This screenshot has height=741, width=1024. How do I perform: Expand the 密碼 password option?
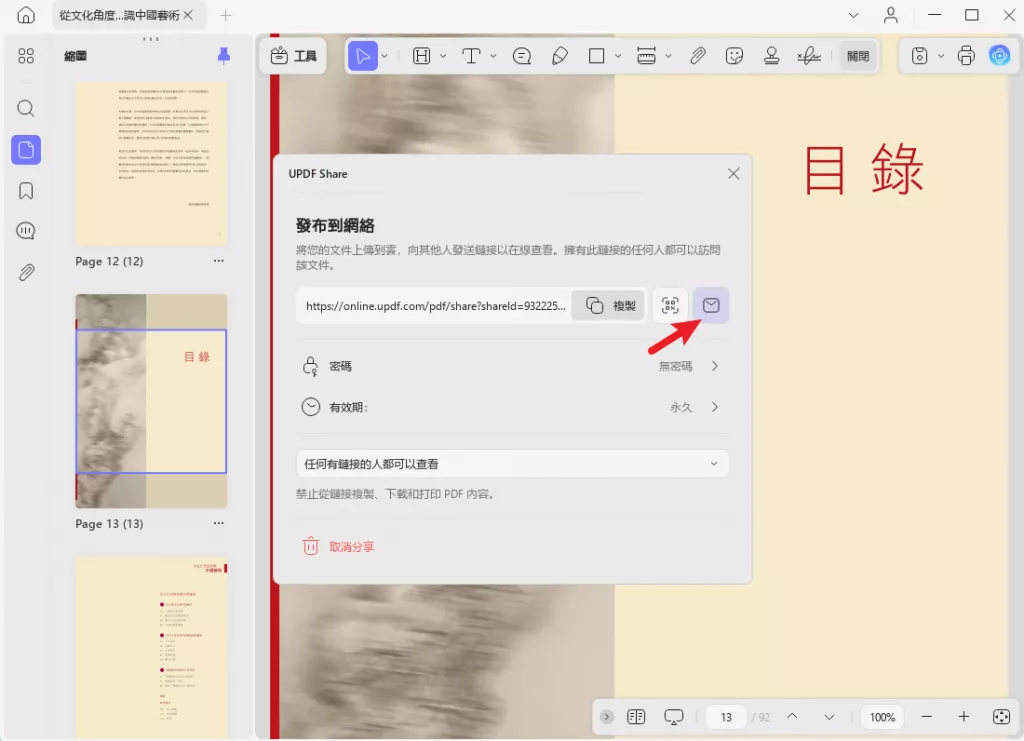click(713, 366)
